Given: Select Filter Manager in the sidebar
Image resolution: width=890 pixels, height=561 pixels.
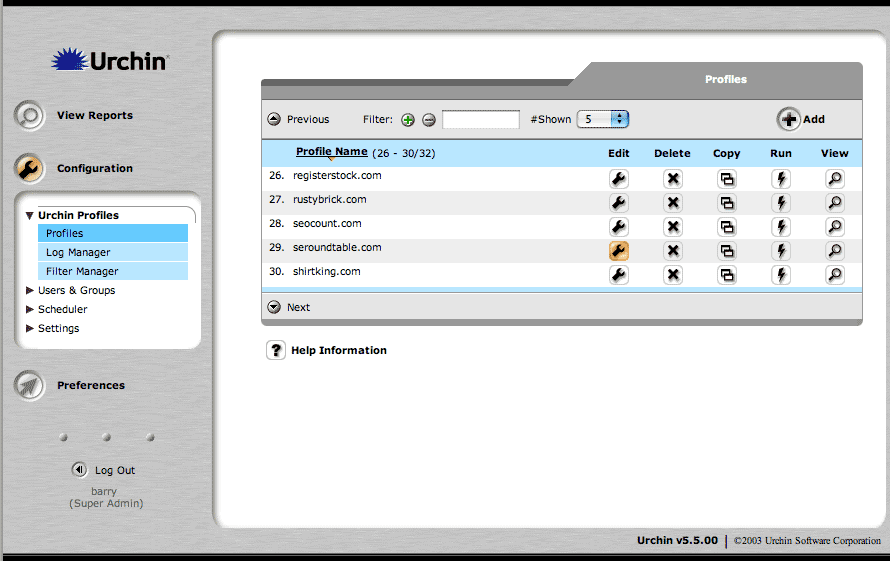Looking at the screenshot, I should pyautogui.click(x=113, y=271).
